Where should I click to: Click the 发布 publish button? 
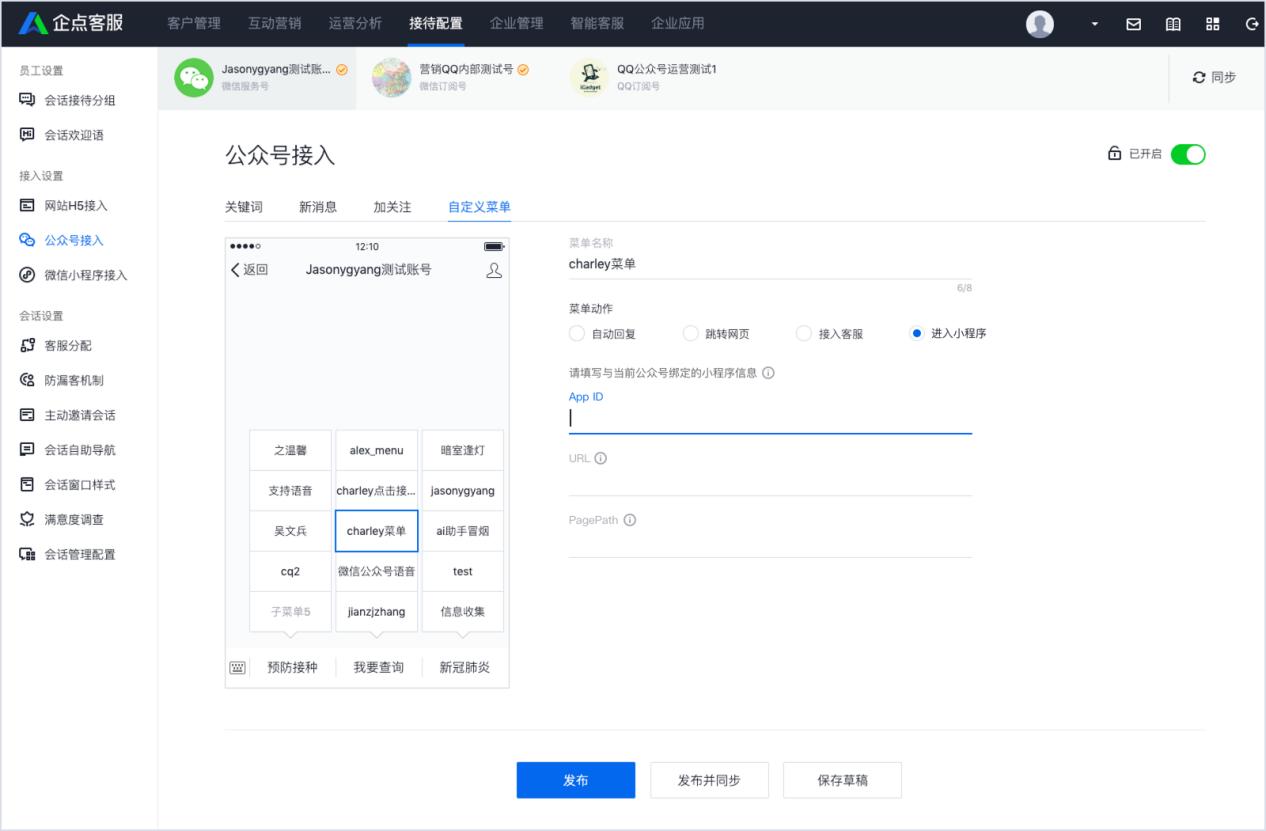coord(575,780)
